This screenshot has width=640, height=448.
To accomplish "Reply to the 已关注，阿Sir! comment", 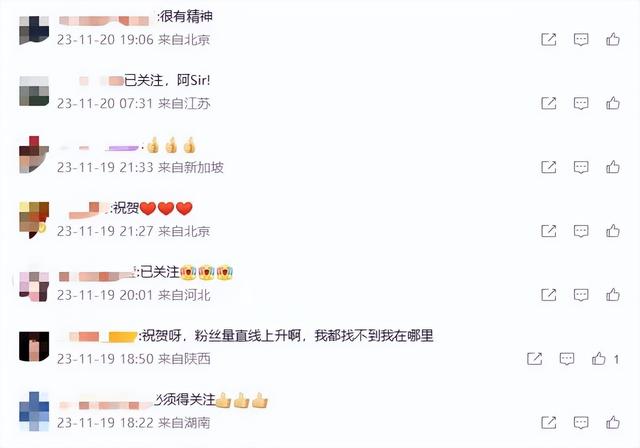I will click(581, 103).
